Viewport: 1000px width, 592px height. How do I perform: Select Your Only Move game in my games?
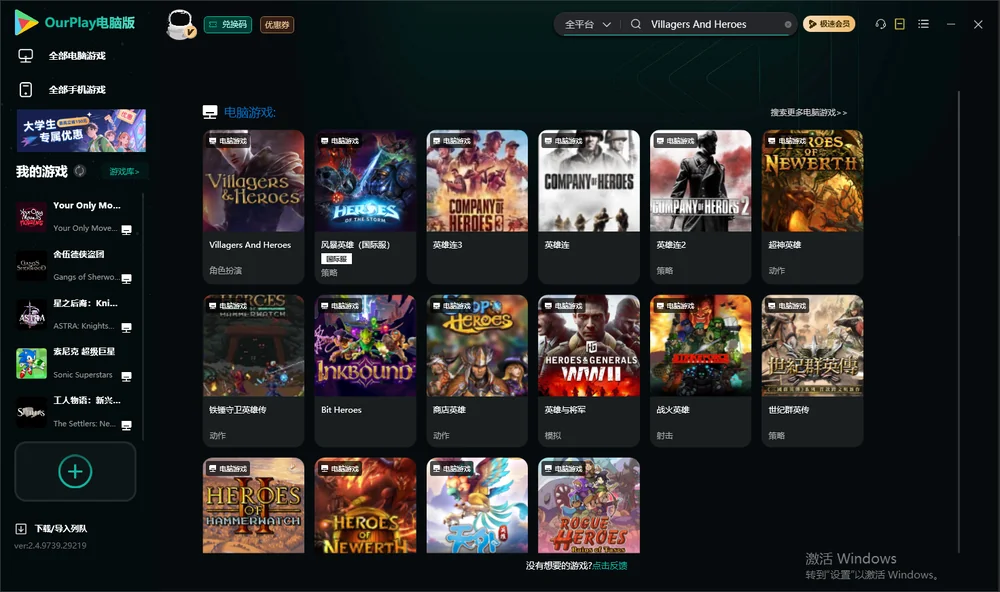pos(75,217)
